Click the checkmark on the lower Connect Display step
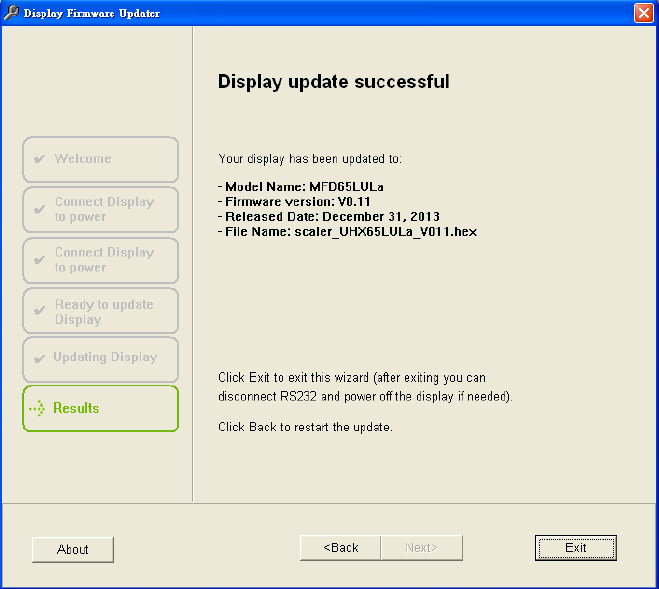 coord(39,260)
